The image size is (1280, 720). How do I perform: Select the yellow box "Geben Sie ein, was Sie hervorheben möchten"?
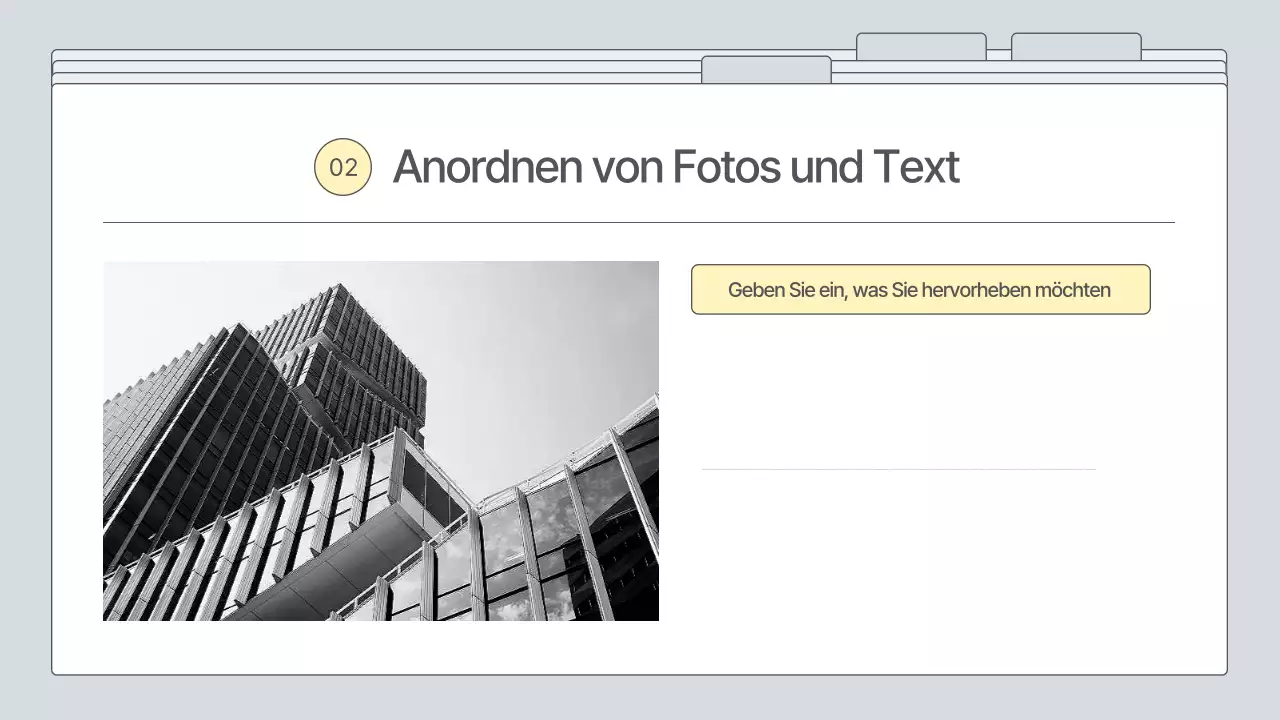920,289
